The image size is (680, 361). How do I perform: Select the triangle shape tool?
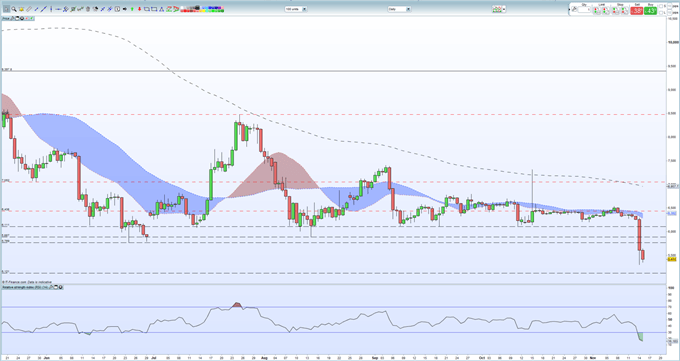[161, 9]
